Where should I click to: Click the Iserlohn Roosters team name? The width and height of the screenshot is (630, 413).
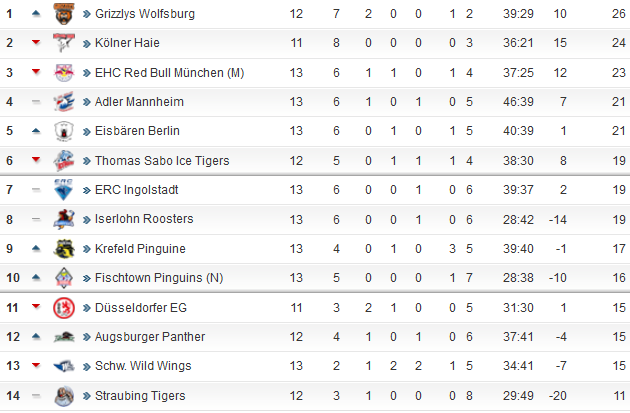144,219
